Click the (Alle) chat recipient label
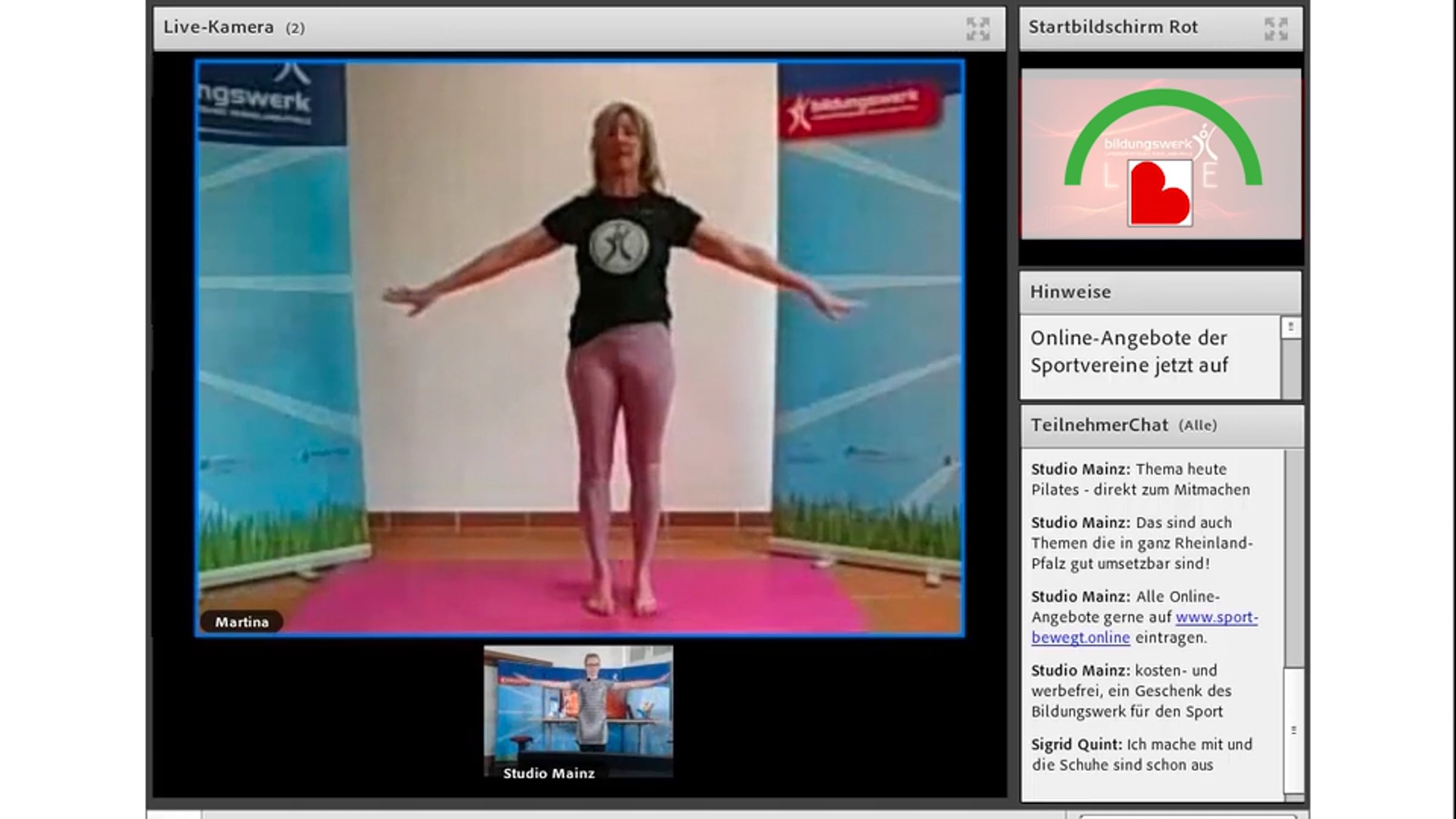This screenshot has height=819, width=1456. tap(1198, 426)
